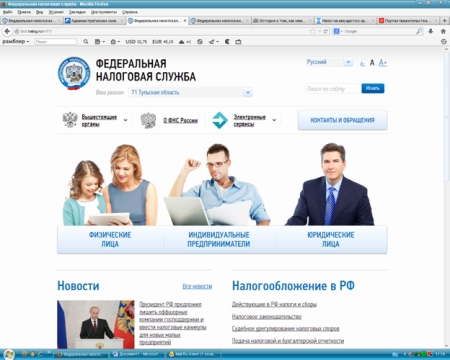Open the 71 Тульская область region dropdown
Viewport: 450px width, 360px height.
coord(190,92)
